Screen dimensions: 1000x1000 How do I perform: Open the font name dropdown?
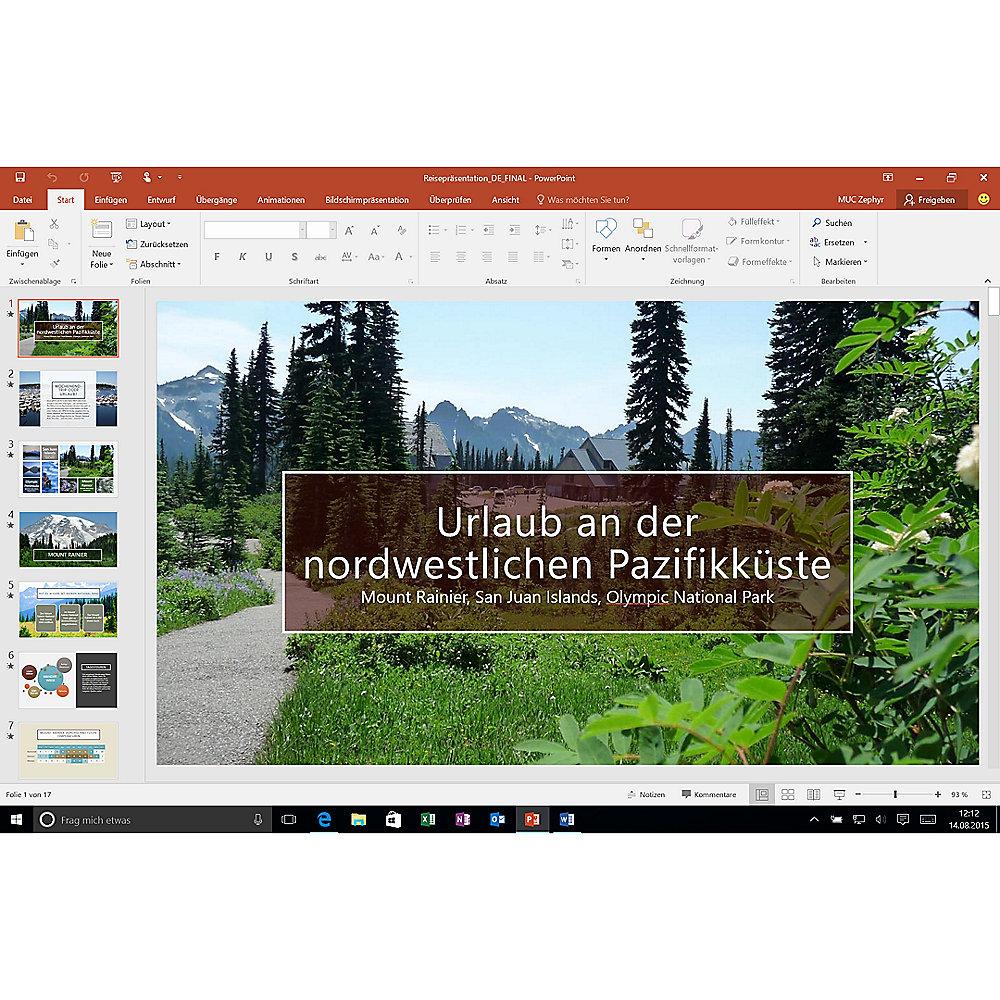[302, 230]
